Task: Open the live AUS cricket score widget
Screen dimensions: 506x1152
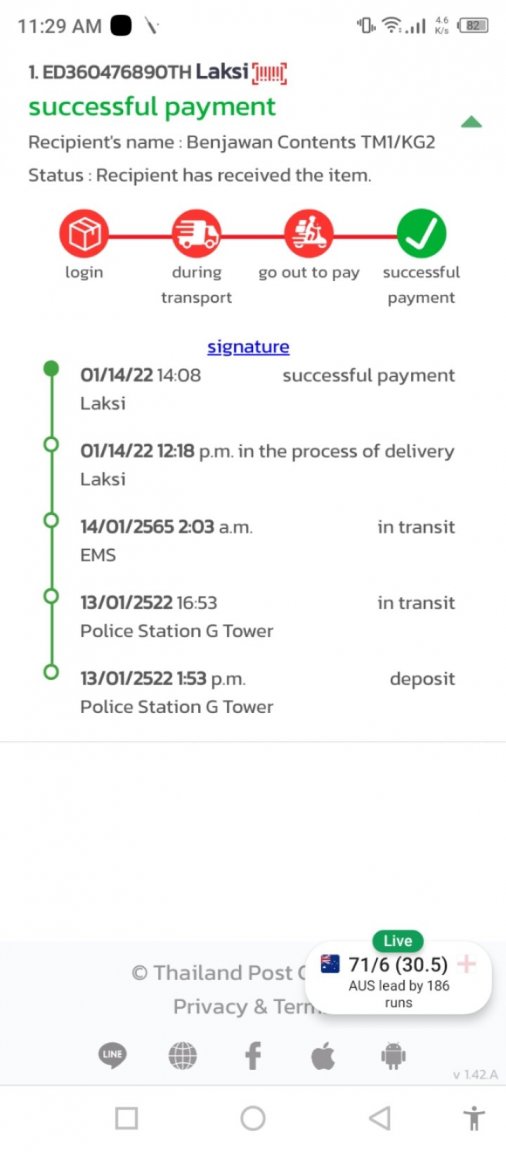Action: [398, 975]
